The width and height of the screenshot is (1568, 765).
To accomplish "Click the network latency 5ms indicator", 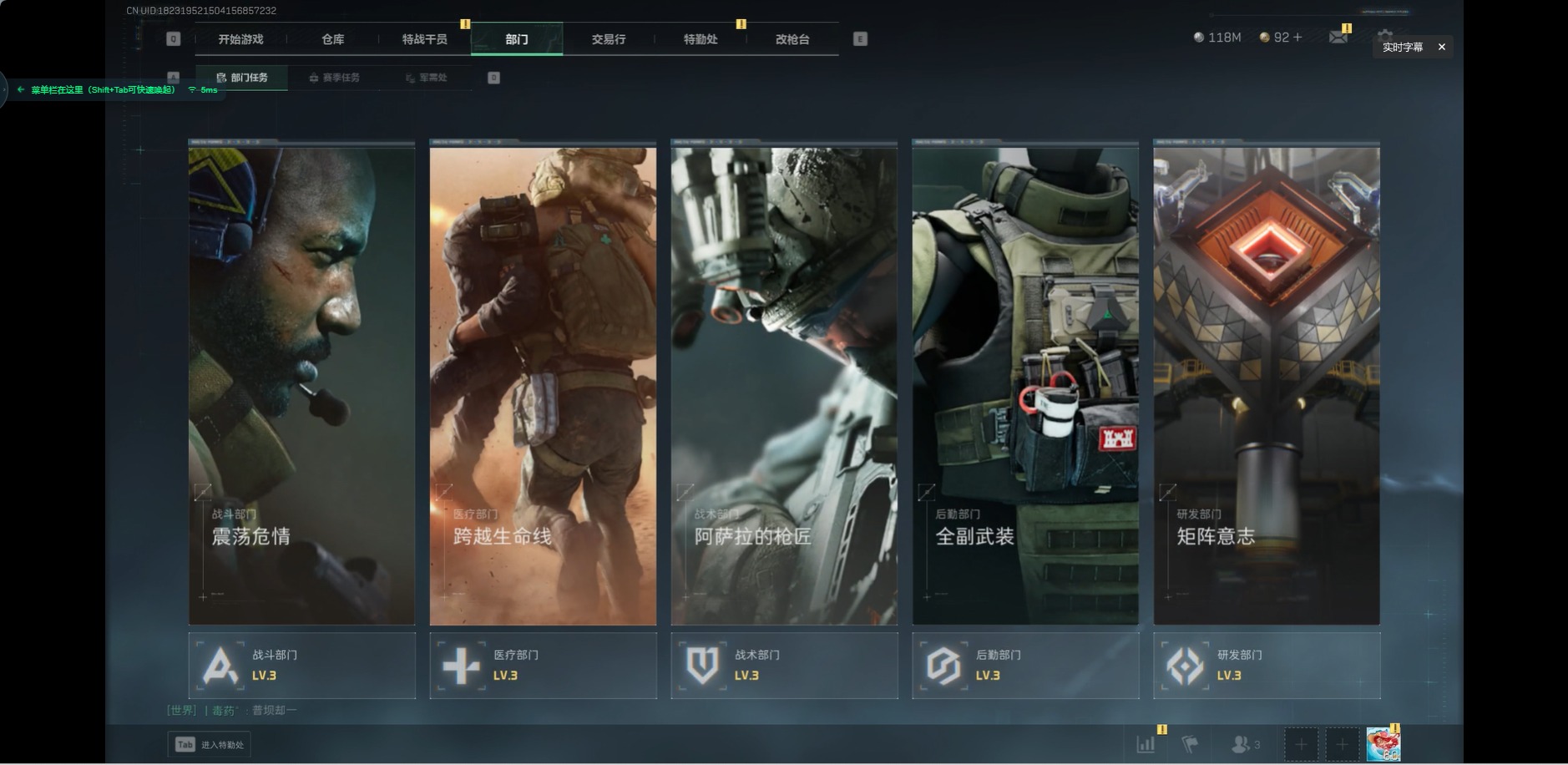I will [203, 89].
